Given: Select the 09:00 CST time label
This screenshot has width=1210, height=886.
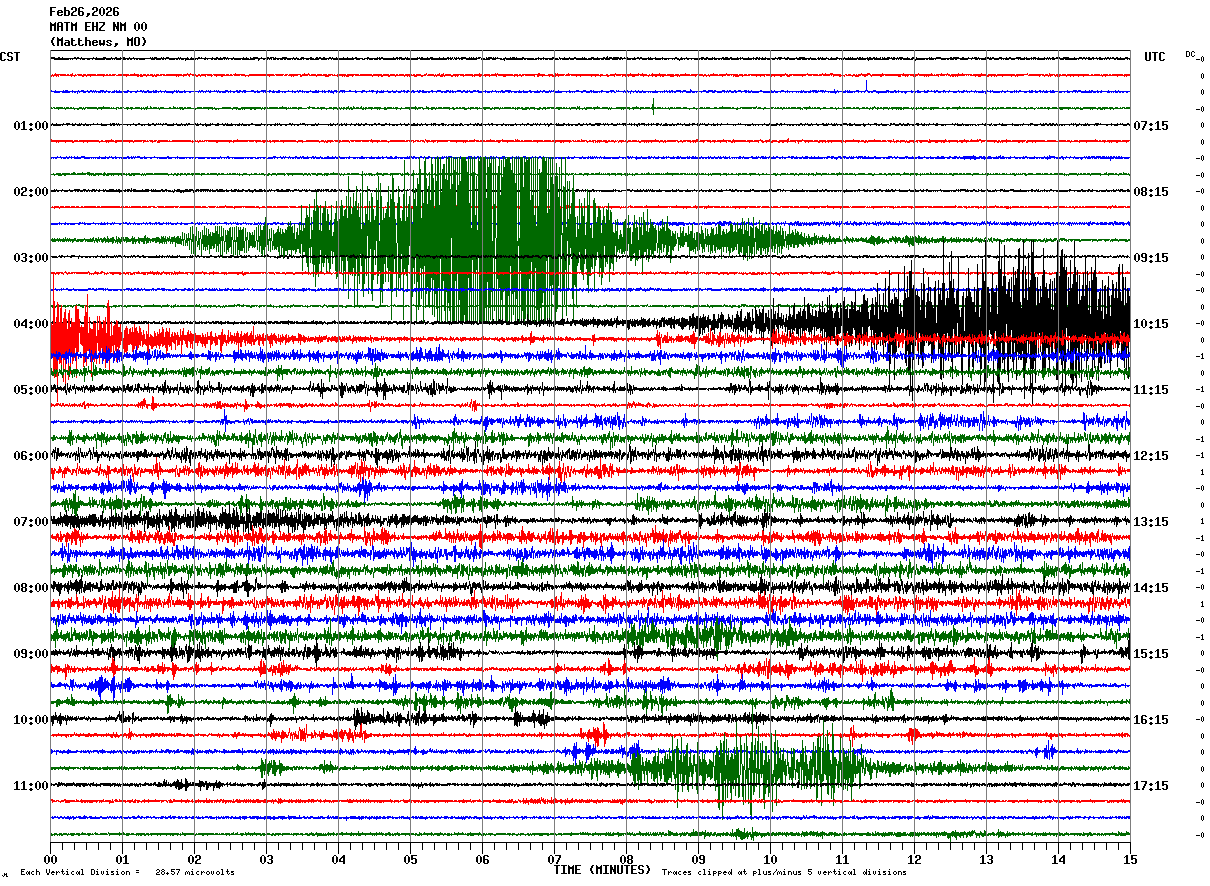Looking at the screenshot, I should click(30, 654).
